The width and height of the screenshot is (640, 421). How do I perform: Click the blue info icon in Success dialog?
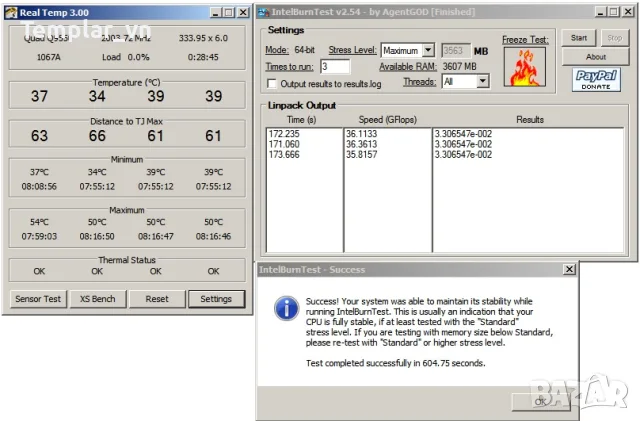coord(287,308)
